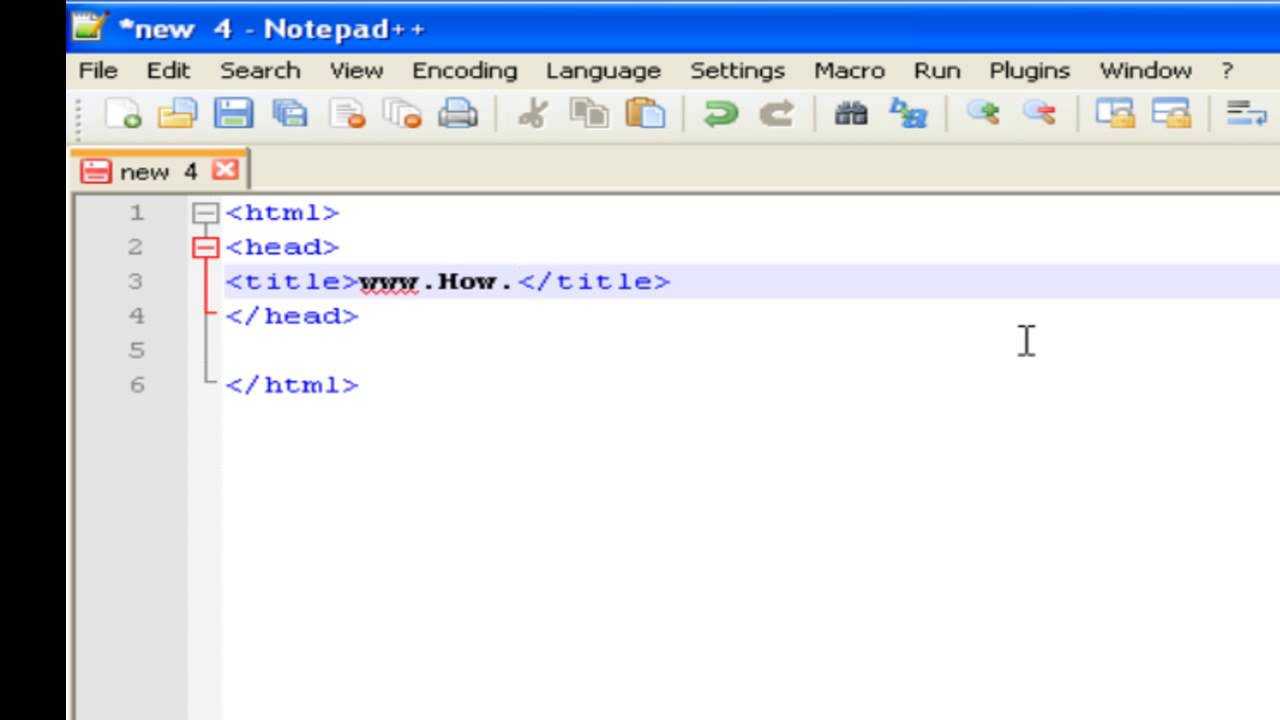1280x720 pixels.
Task: Open the Plugins menu
Action: tap(1029, 71)
